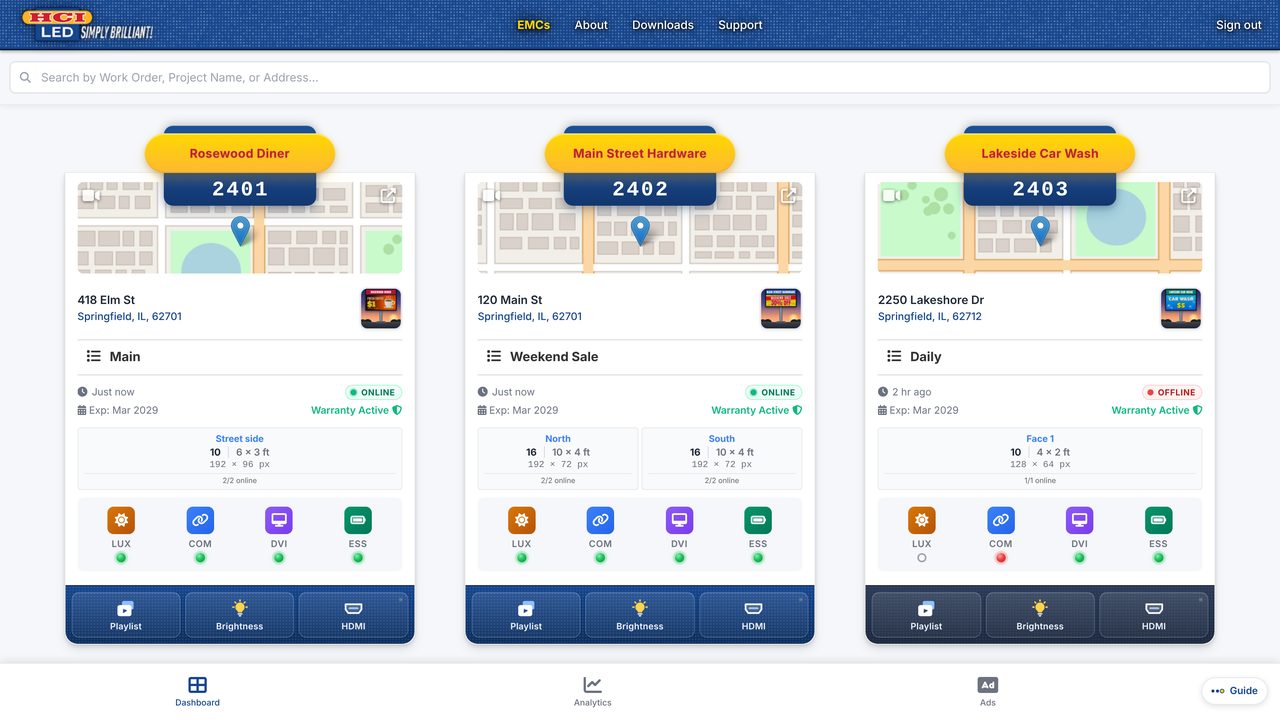
Task: Open COM icon on Rosewood Diner card
Action: [x=200, y=520]
